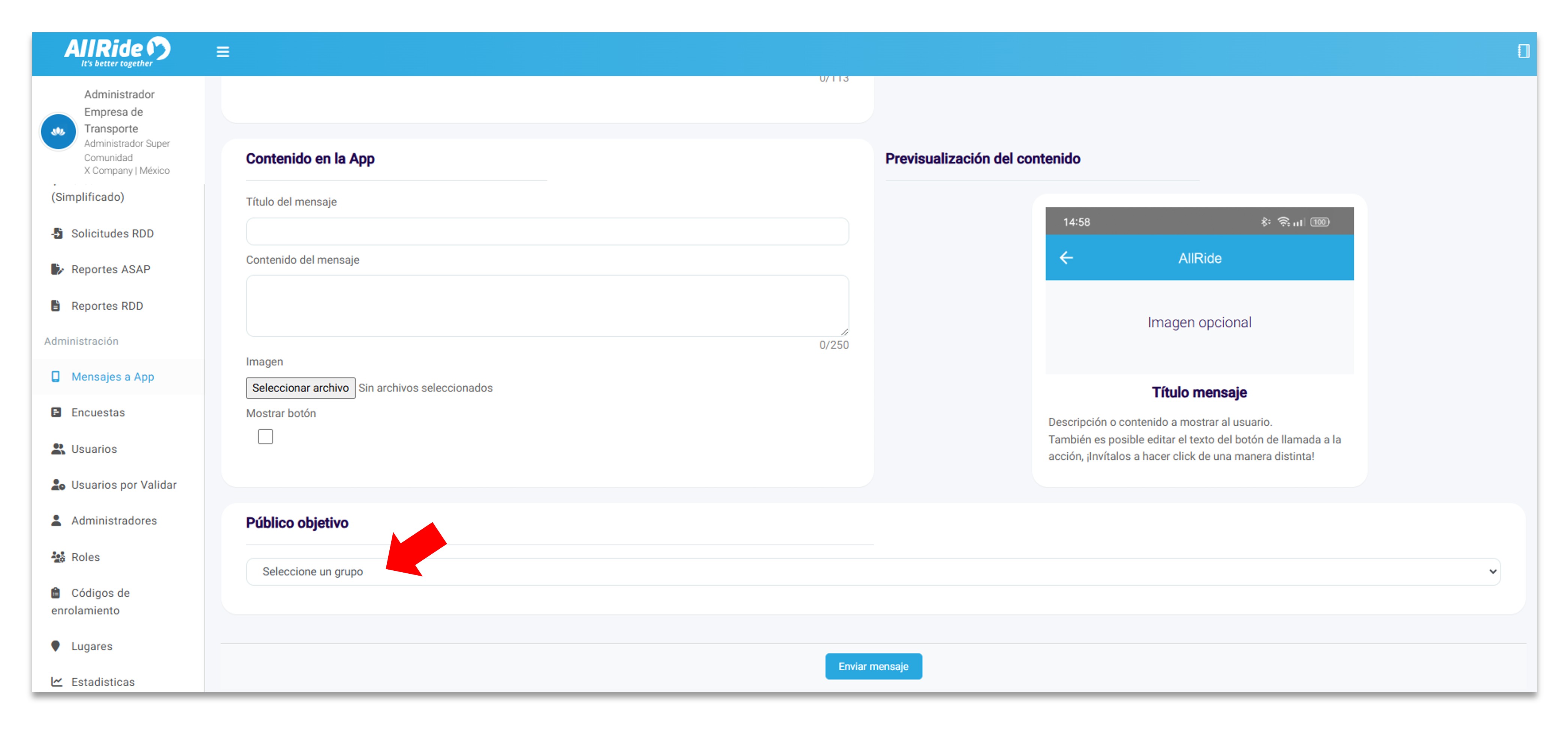Go to Administradores in the sidebar
This screenshot has height=741, width=1568.
(114, 520)
